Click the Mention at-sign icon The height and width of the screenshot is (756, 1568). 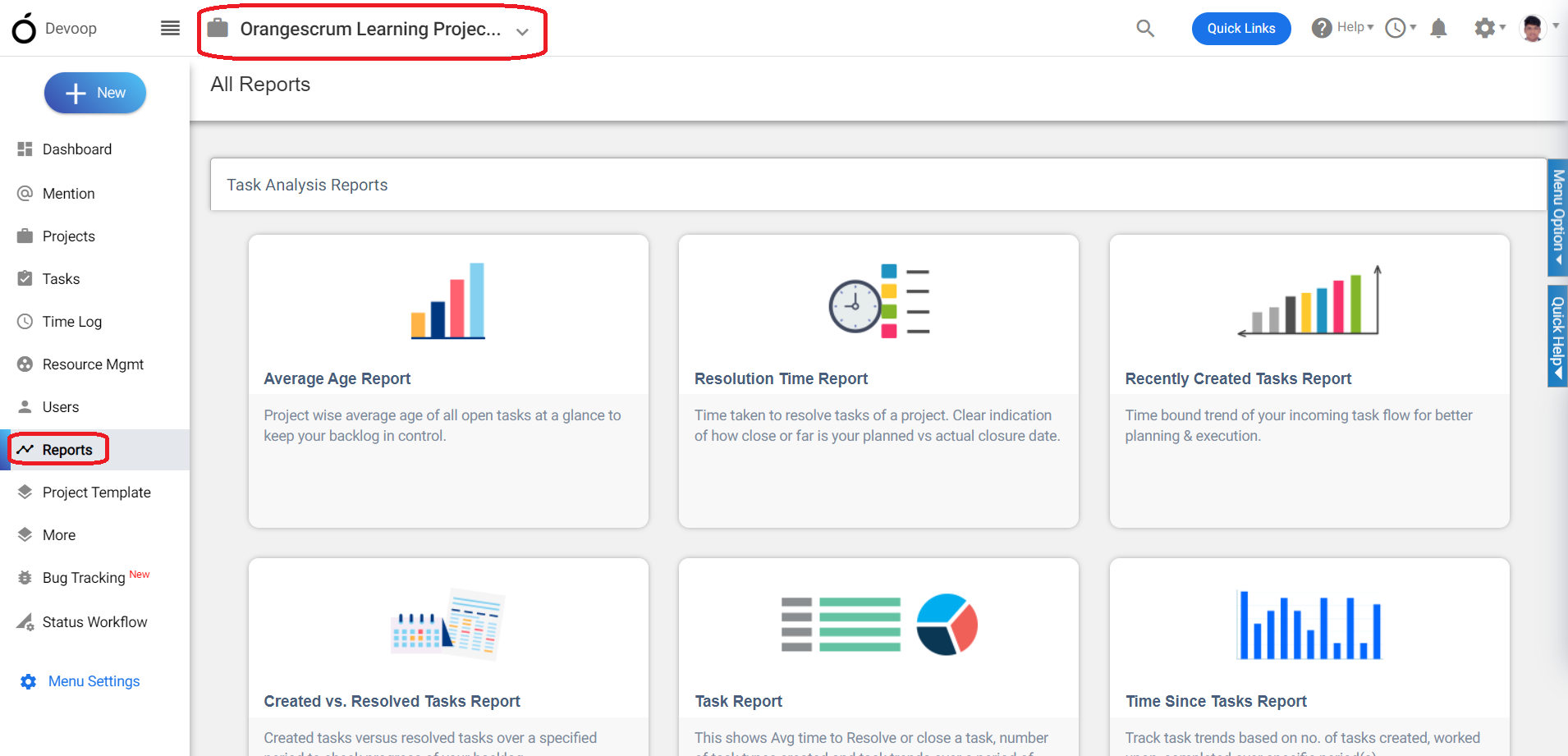(x=25, y=193)
